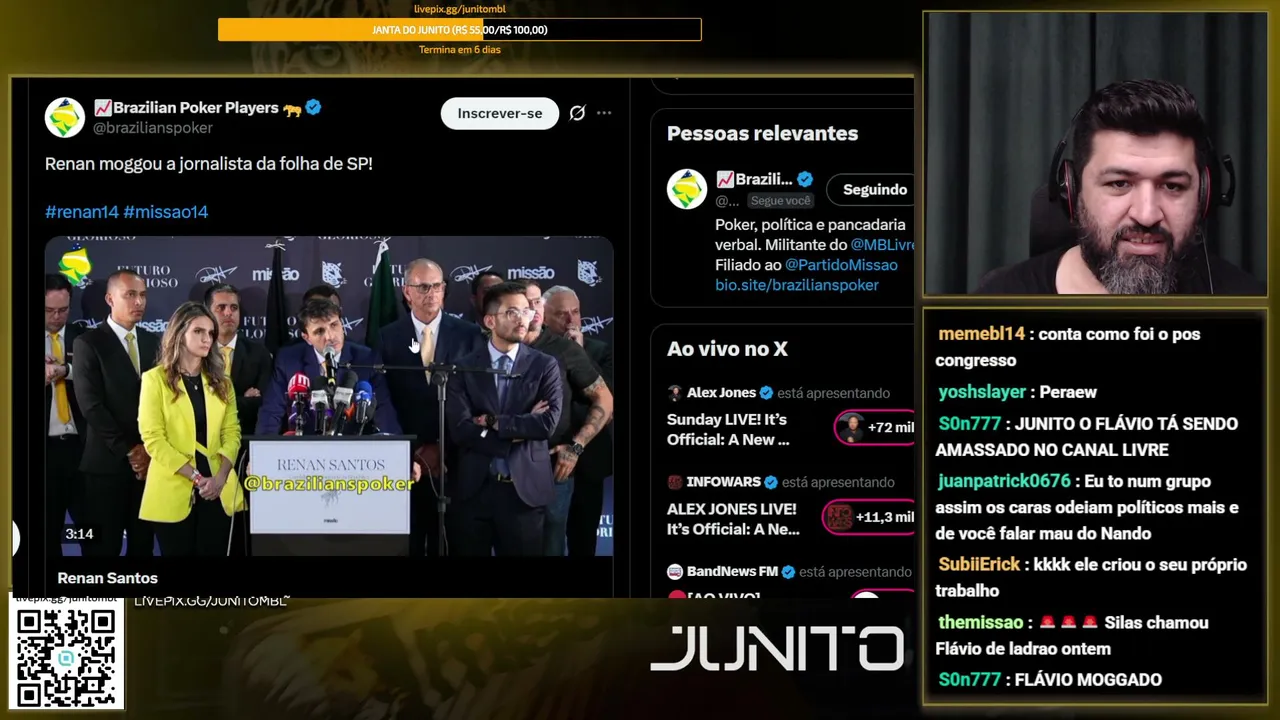Click the Poker, política e pancadaria bio text
This screenshot has height=720, width=1280.
811,235
